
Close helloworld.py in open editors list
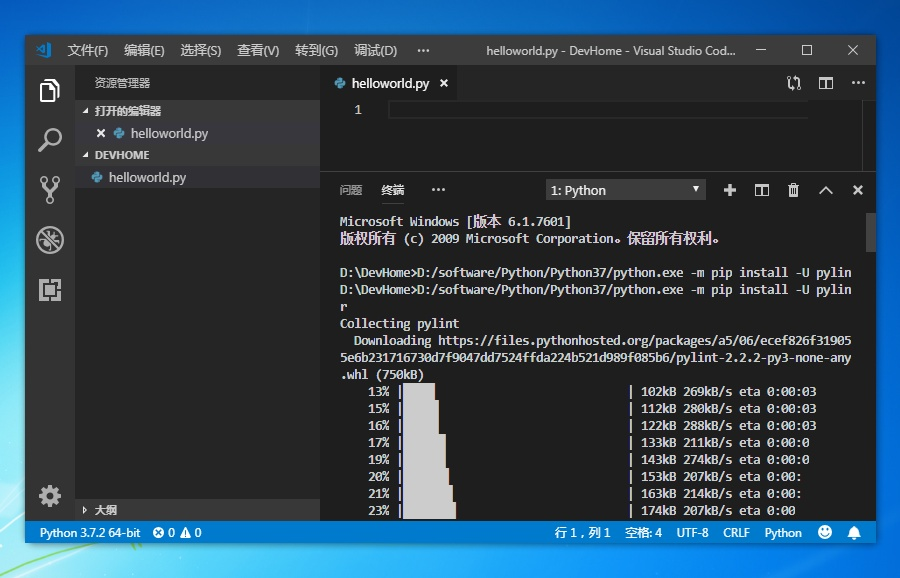point(101,133)
